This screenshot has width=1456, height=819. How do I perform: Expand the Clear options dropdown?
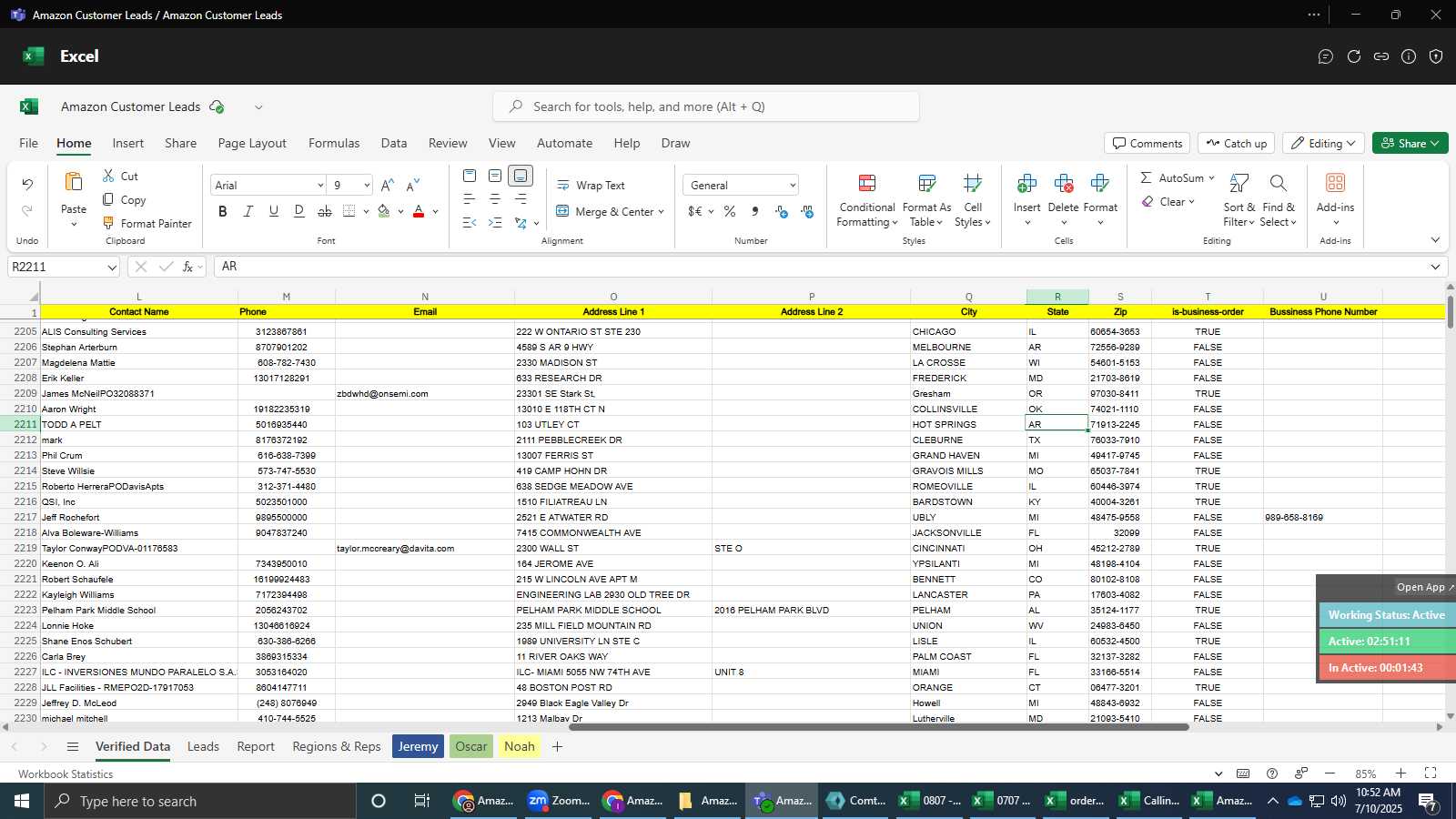[1191, 201]
